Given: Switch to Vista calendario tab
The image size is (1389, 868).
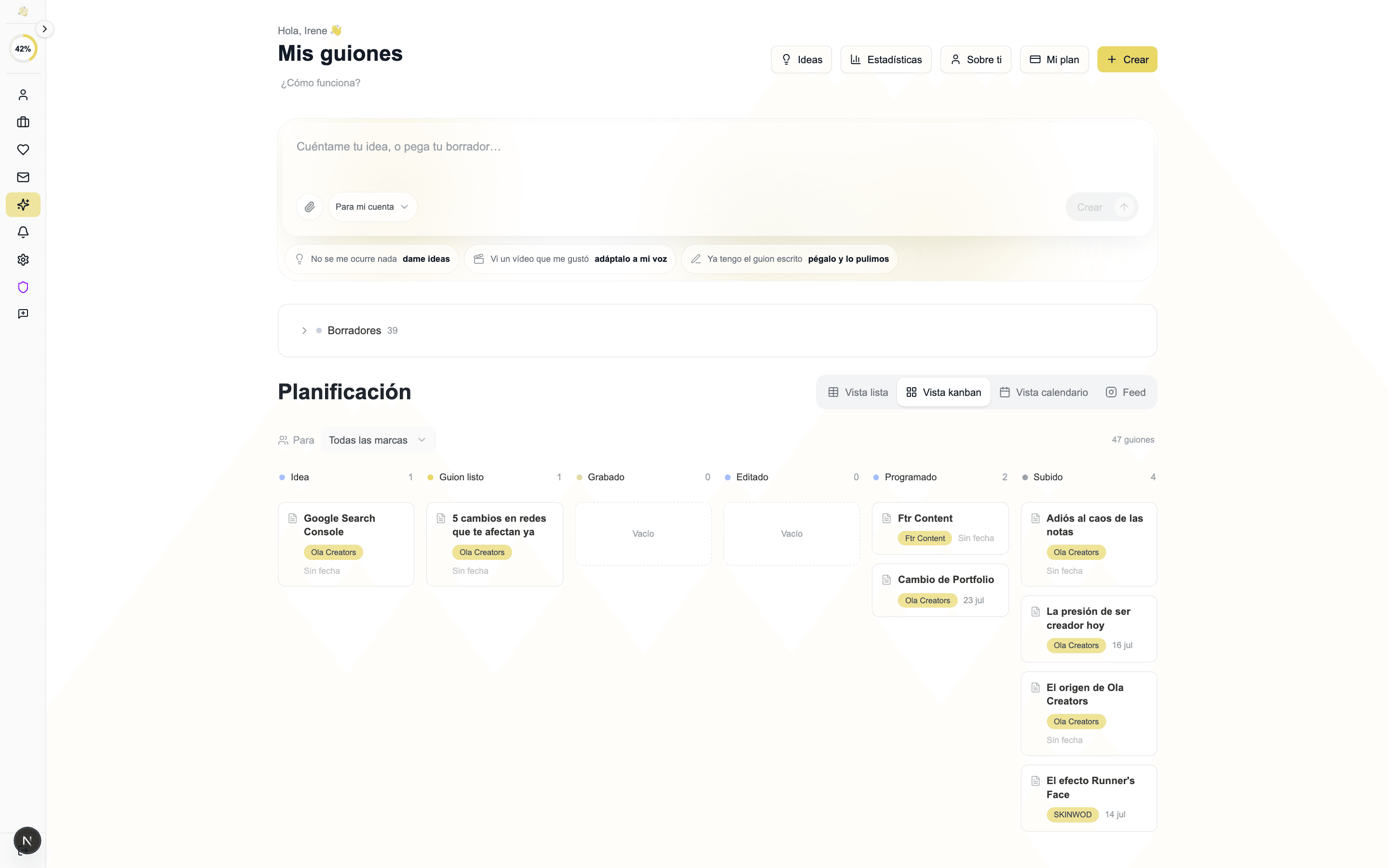Looking at the screenshot, I should click(1044, 392).
